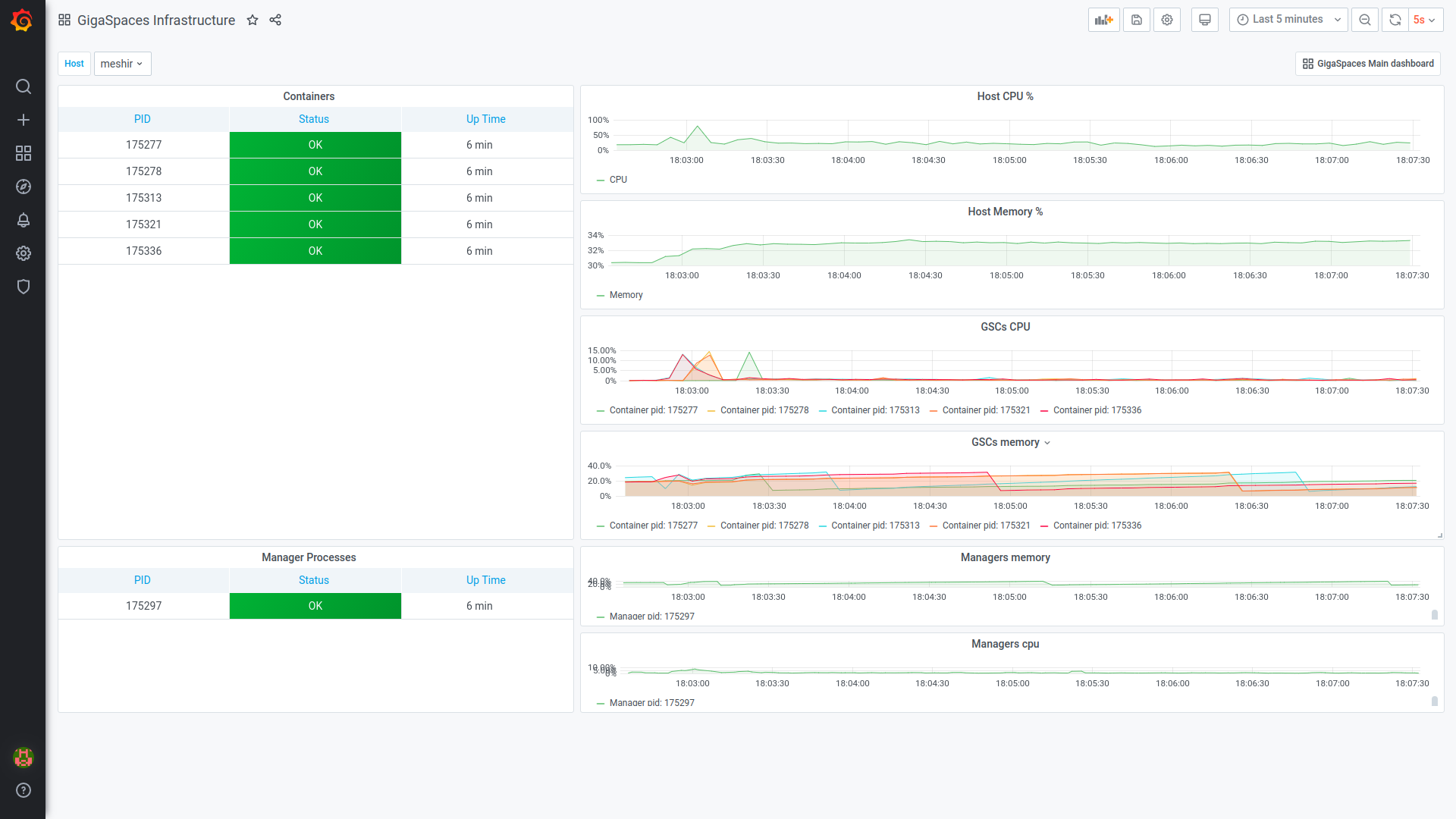
Task: Open the Managers cpu panel title
Action: (x=1005, y=644)
